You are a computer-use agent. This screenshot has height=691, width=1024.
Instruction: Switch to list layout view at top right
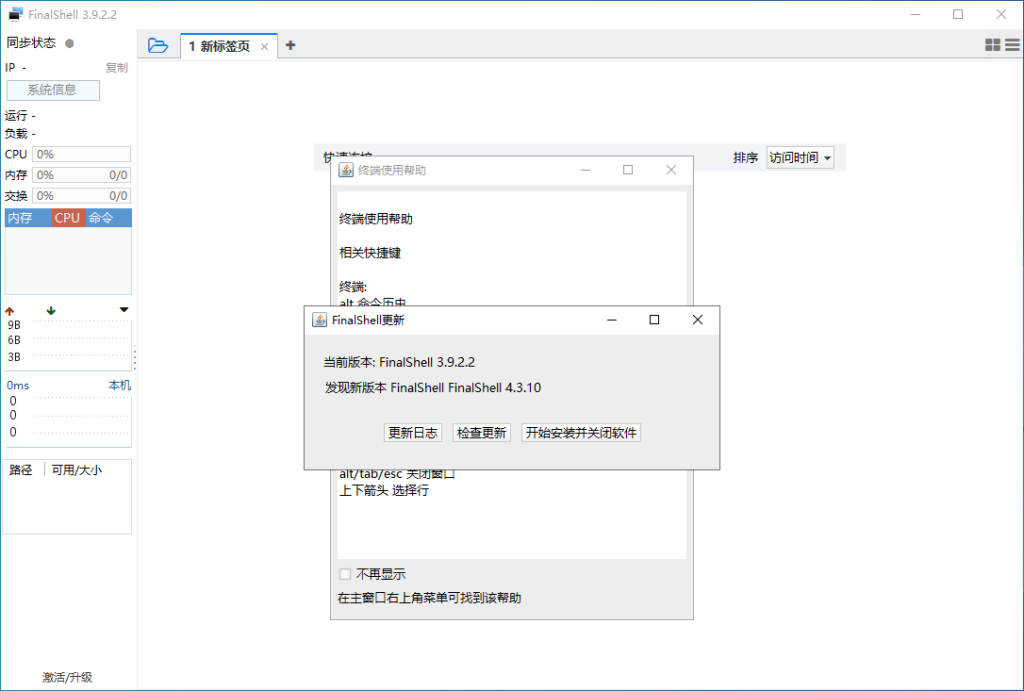(x=1013, y=45)
